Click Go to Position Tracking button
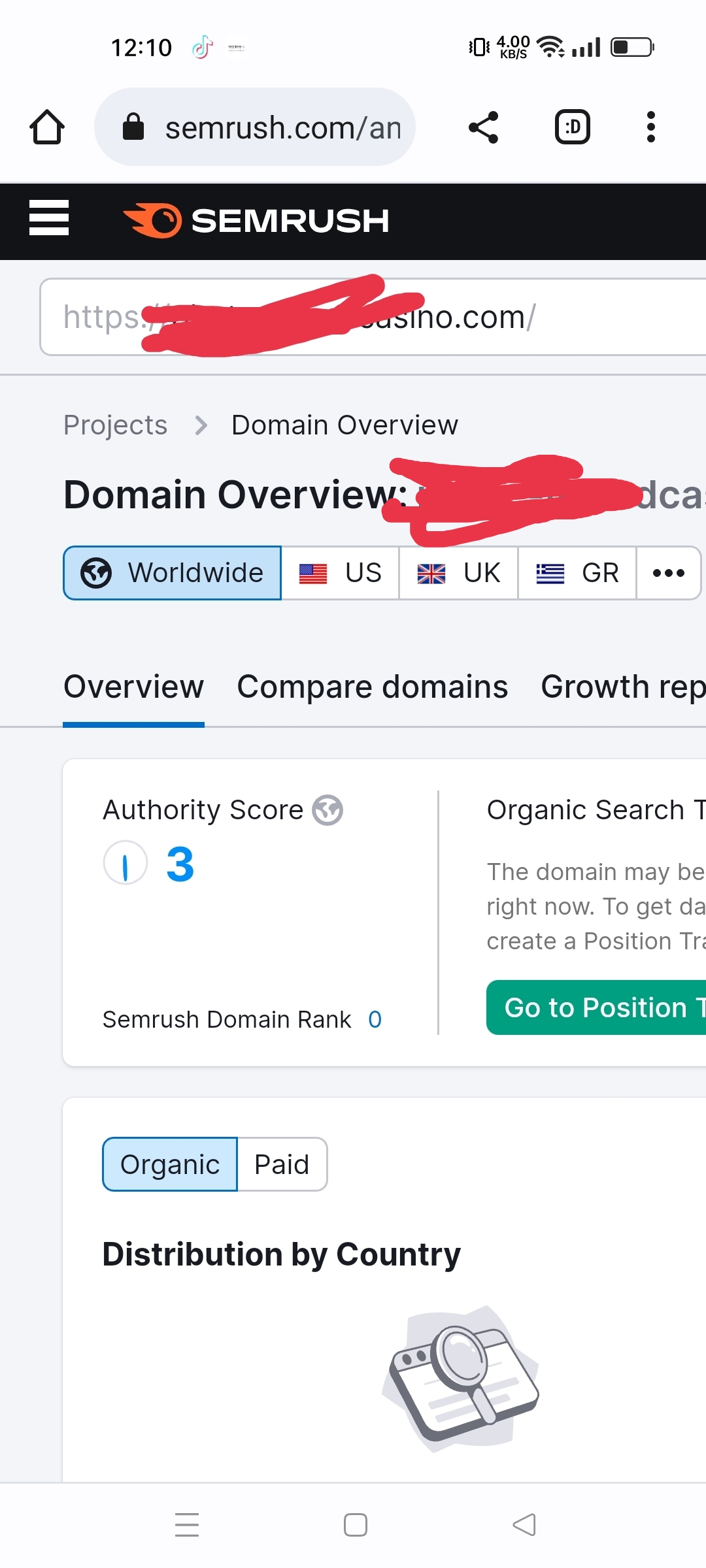706x1568 pixels. (596, 1007)
